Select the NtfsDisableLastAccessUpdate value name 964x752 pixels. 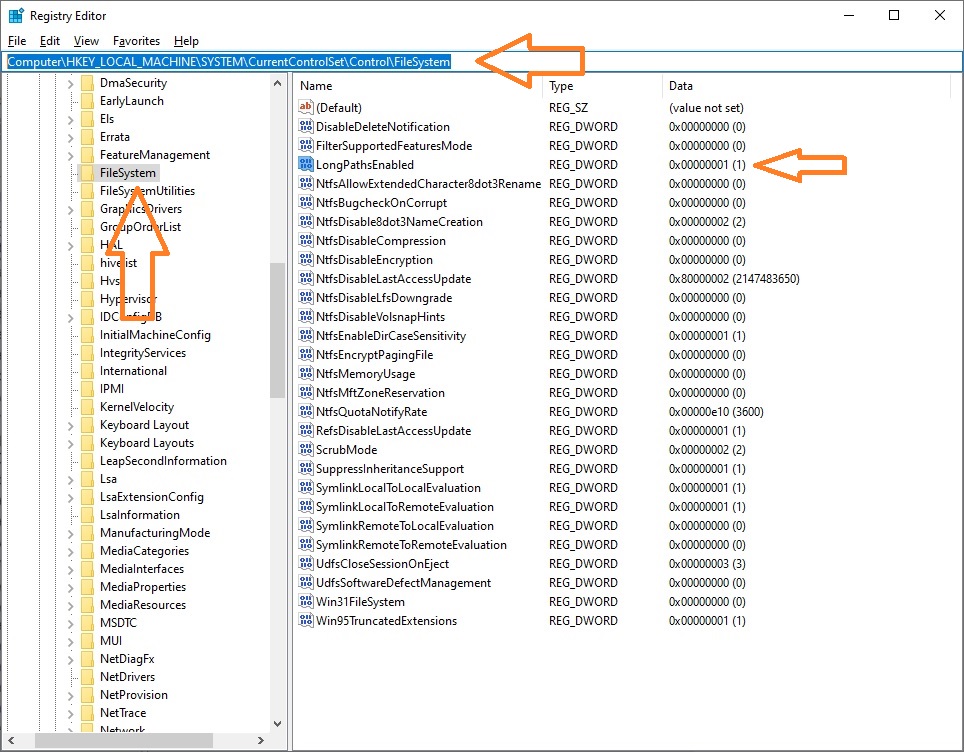point(393,279)
